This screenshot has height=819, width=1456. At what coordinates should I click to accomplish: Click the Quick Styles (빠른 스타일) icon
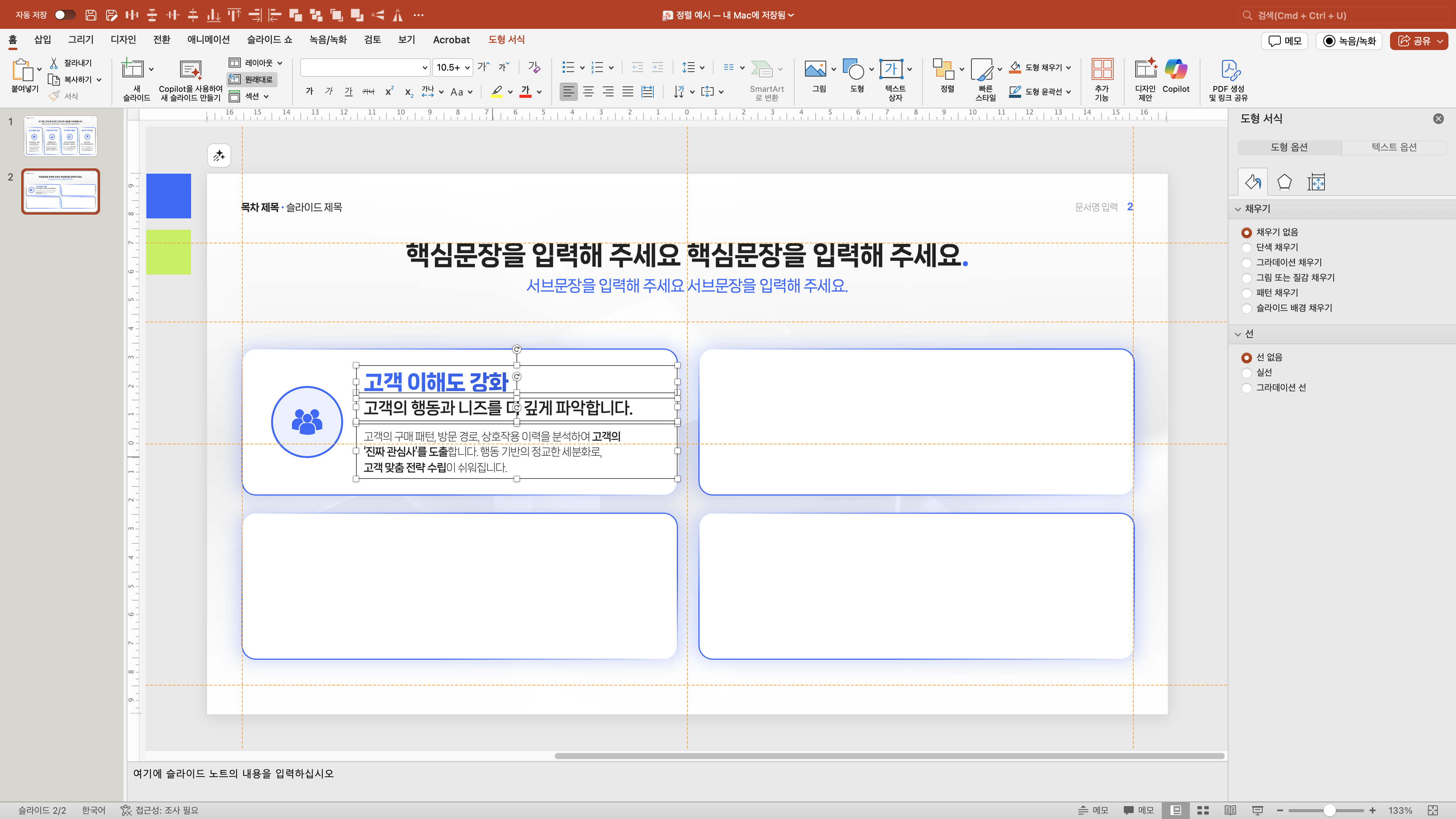coord(982,70)
